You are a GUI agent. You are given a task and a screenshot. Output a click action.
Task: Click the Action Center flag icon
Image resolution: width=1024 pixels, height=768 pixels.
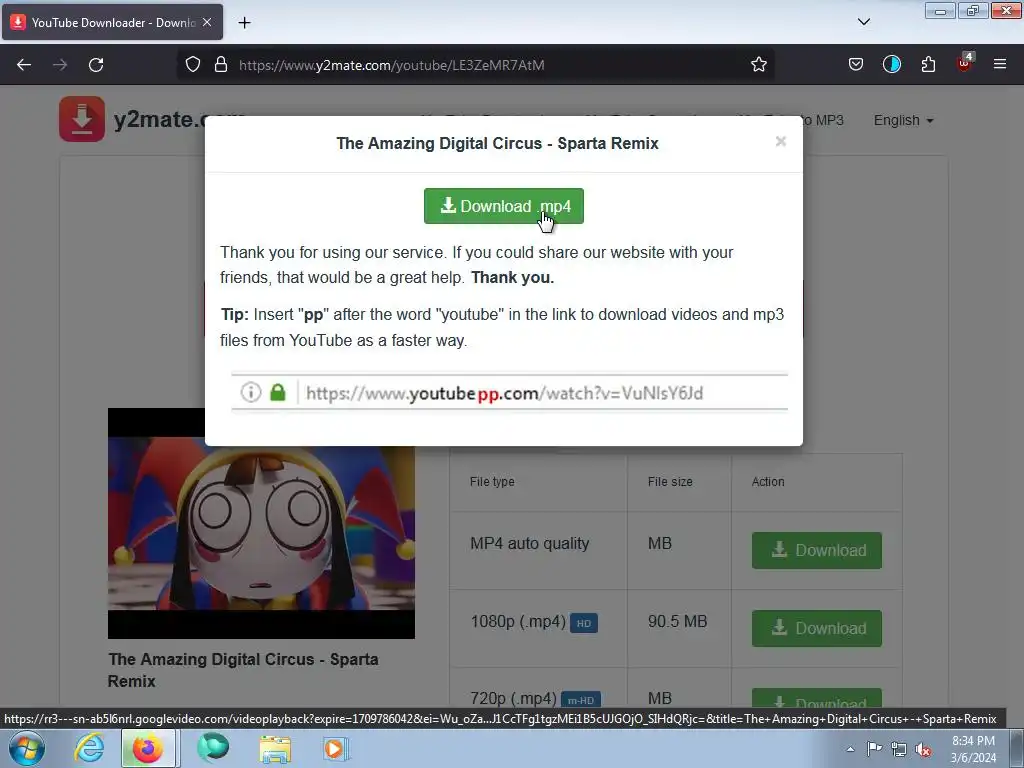(874, 749)
